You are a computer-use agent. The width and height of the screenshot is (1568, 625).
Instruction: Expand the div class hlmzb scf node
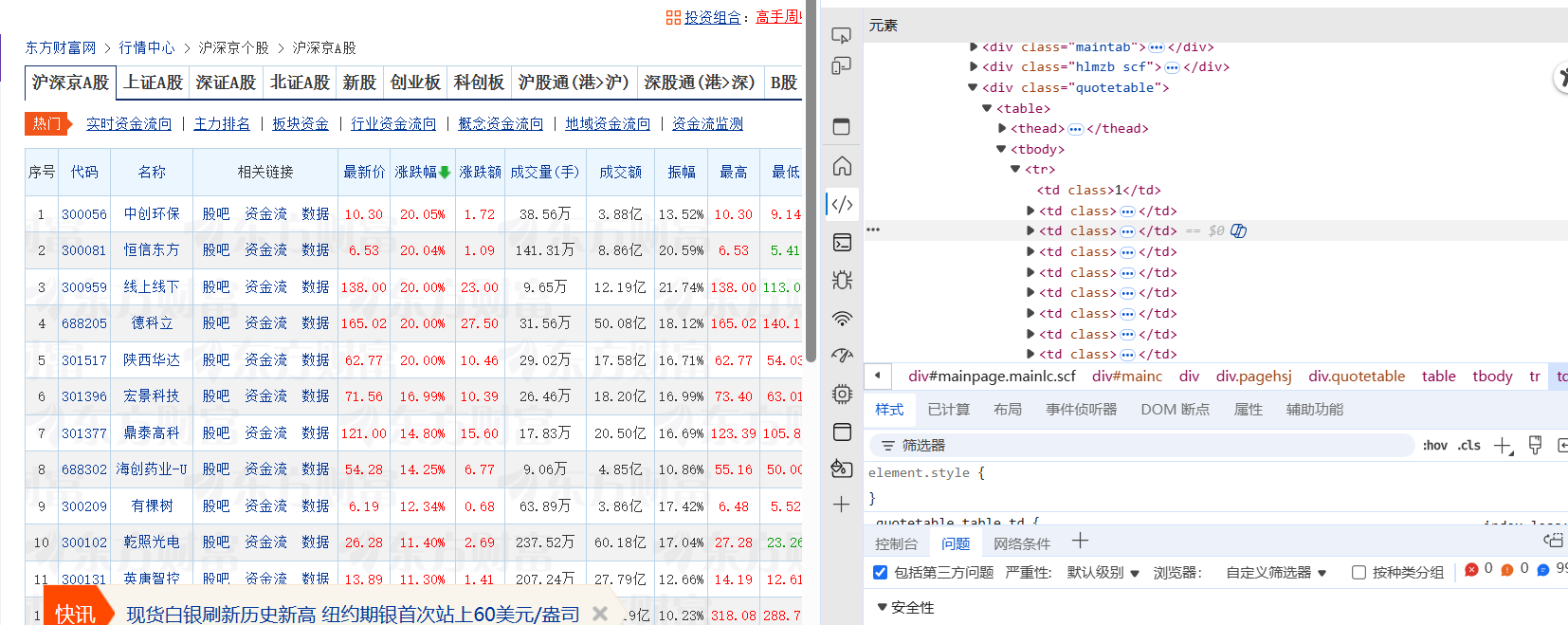974,67
